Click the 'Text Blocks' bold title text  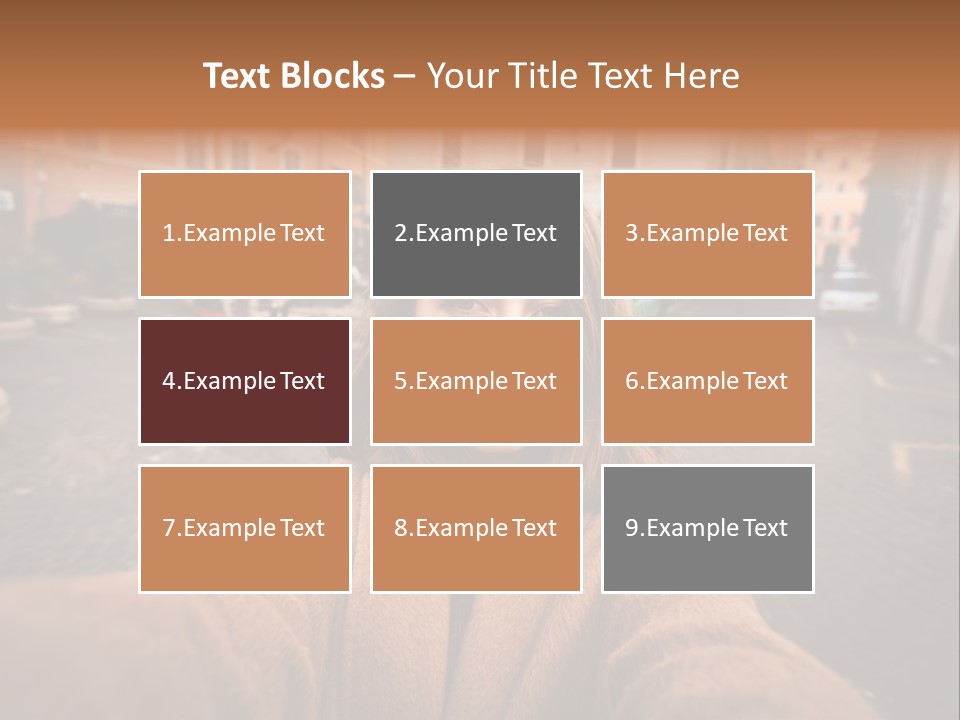tap(294, 76)
